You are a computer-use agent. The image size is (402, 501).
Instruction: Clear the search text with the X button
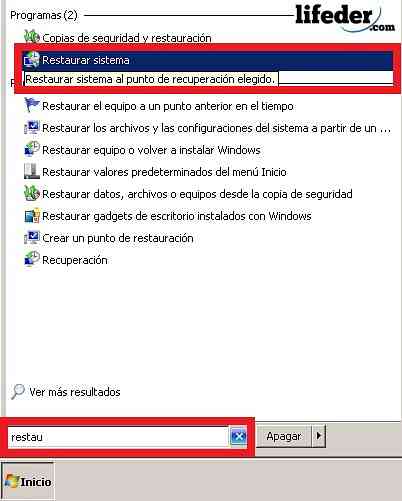238,436
